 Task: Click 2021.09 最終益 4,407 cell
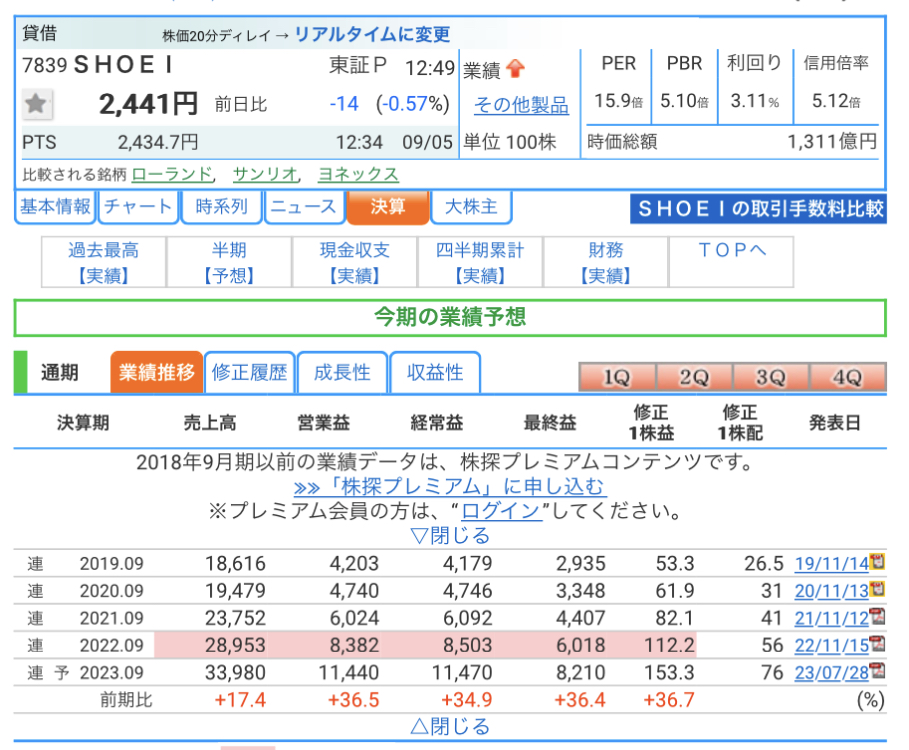[x=581, y=618]
